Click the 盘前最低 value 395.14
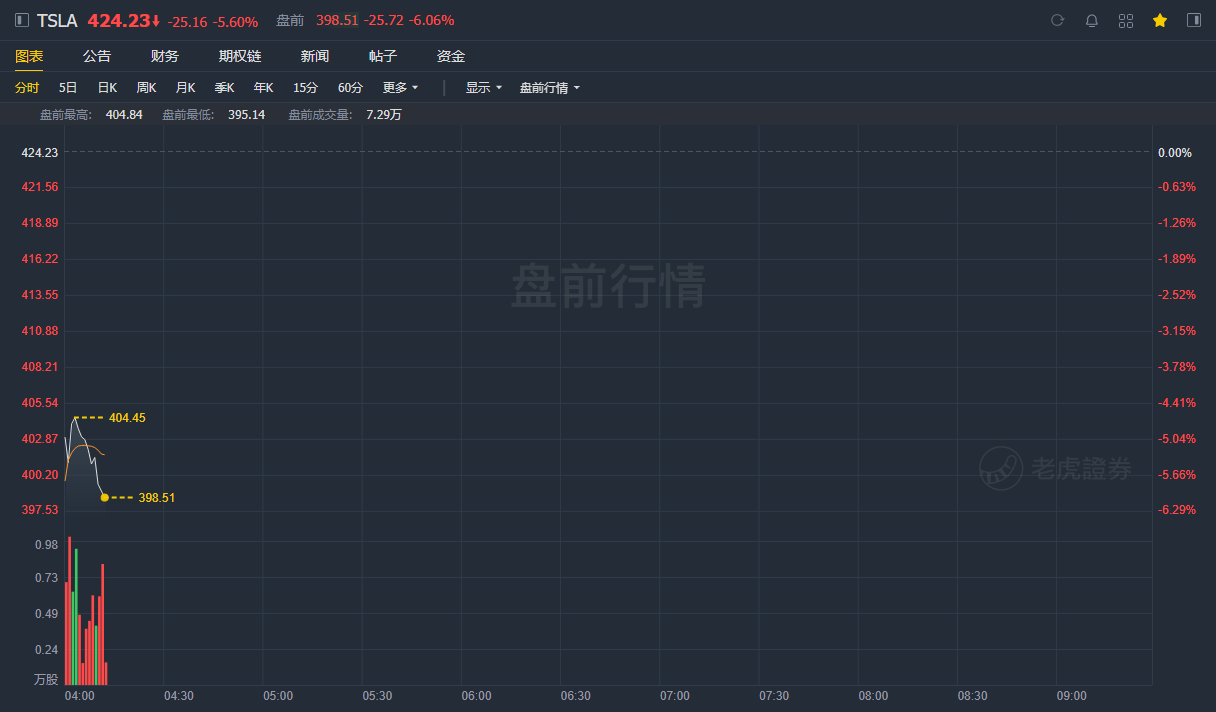 coord(246,115)
